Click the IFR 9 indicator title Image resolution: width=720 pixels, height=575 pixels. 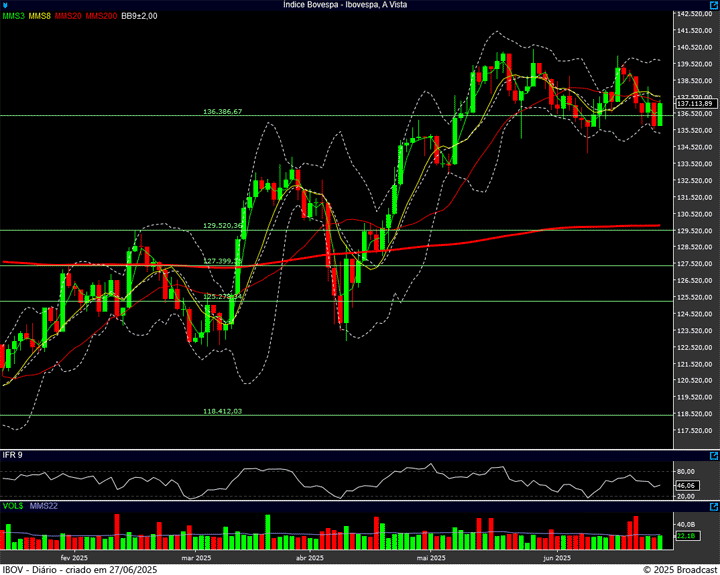tap(12, 455)
